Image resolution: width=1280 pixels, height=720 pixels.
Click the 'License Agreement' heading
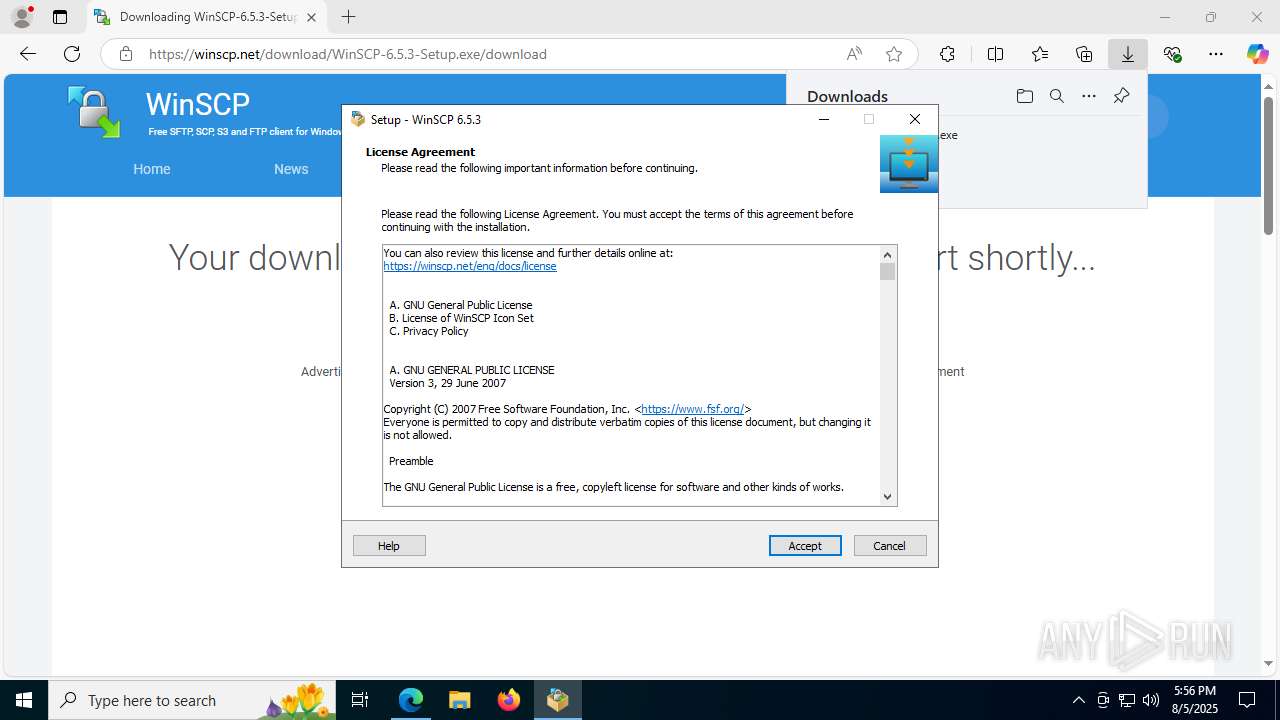pyautogui.click(x=420, y=152)
